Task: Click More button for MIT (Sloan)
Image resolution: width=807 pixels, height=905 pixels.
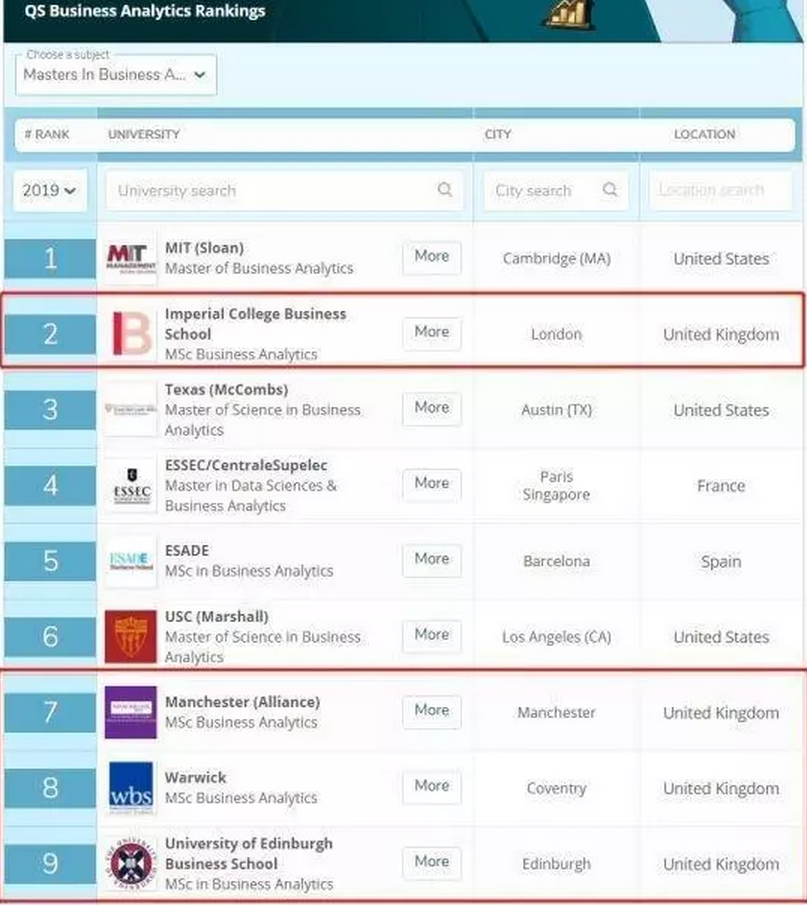Action: click(x=432, y=256)
